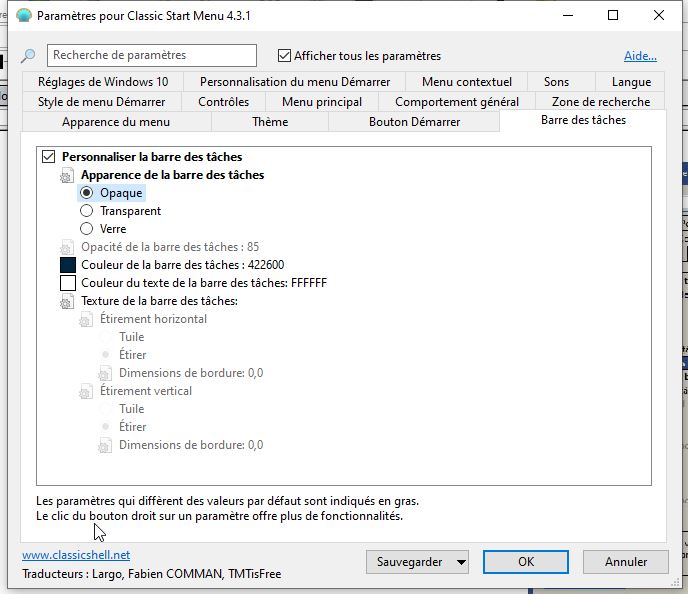The image size is (688, 594).
Task: Click the Étirement vertical row label
Action: tap(146, 391)
